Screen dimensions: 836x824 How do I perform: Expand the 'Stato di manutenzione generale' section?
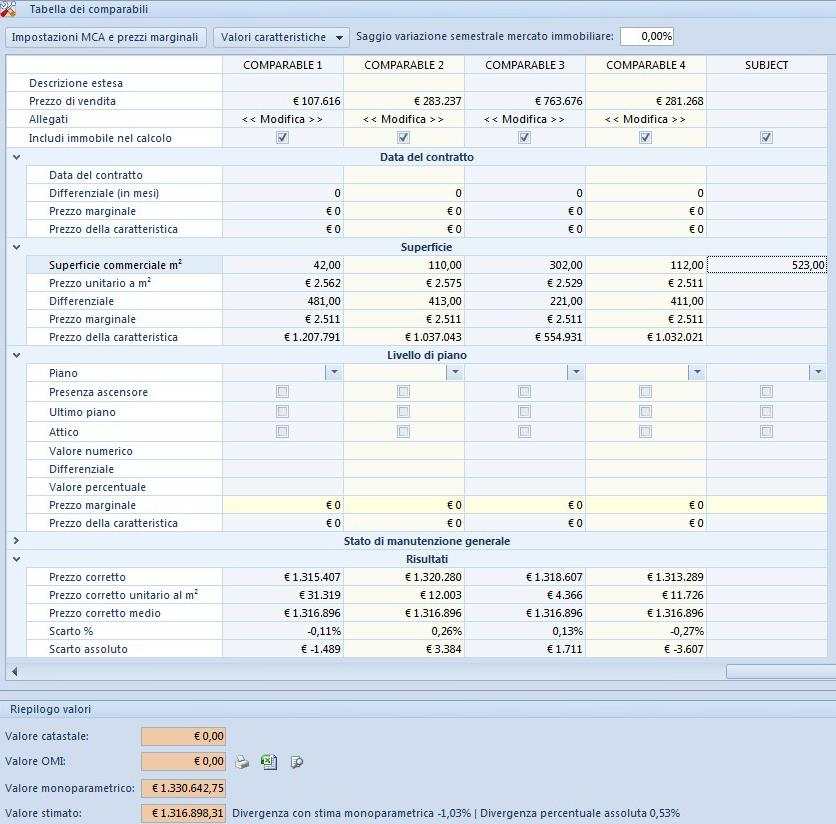click(16, 541)
